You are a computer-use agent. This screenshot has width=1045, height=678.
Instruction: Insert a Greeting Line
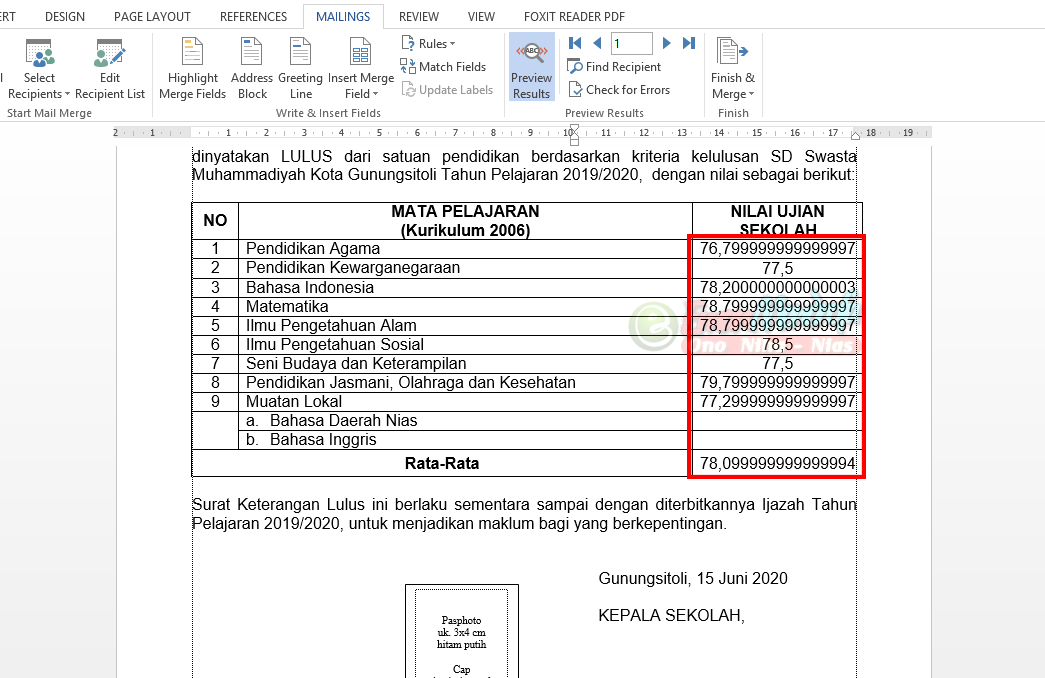click(301, 69)
